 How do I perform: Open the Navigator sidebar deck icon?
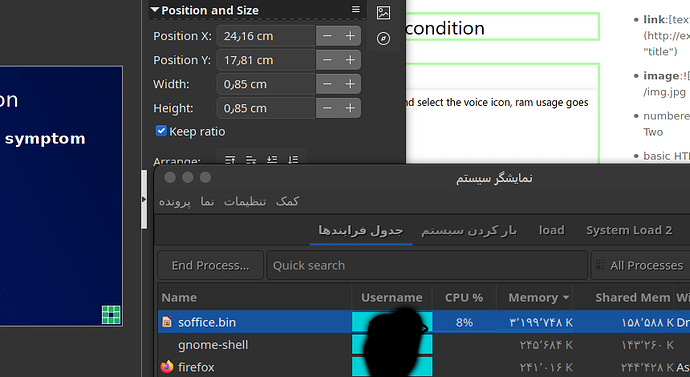tap(383, 39)
